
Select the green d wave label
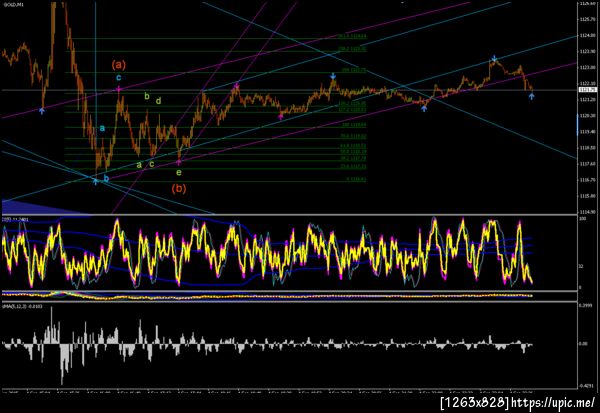158,101
